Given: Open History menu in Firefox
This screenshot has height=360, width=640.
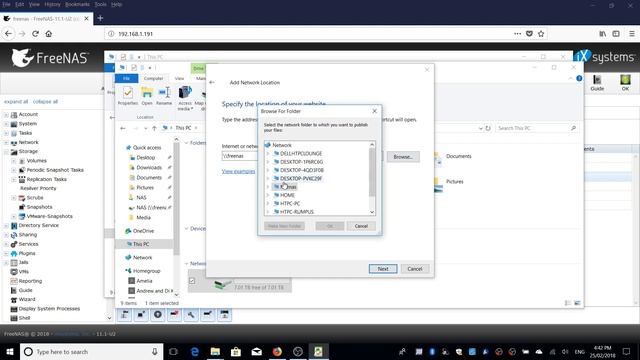Looking at the screenshot, I should (52, 4).
